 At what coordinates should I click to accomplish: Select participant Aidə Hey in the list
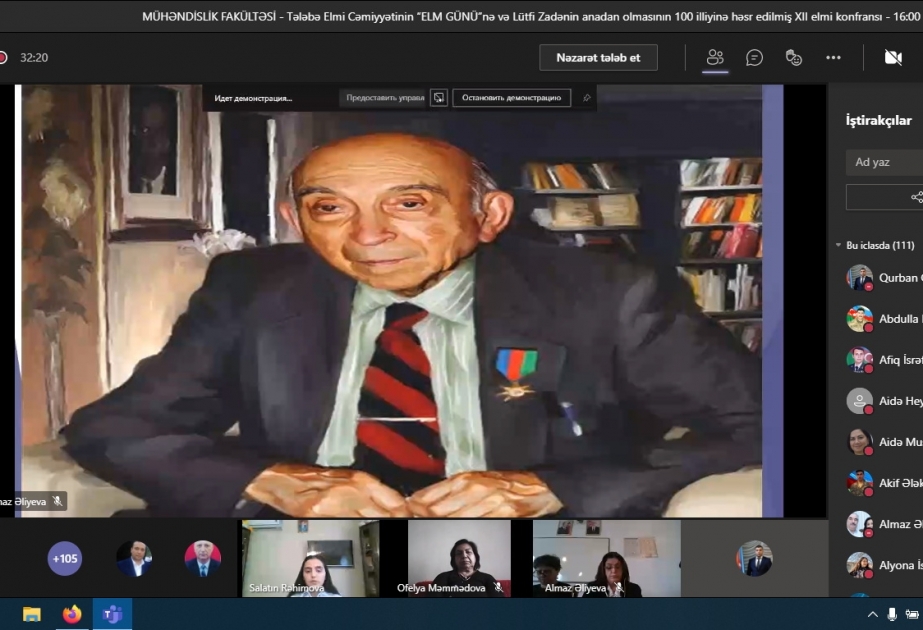pos(884,401)
